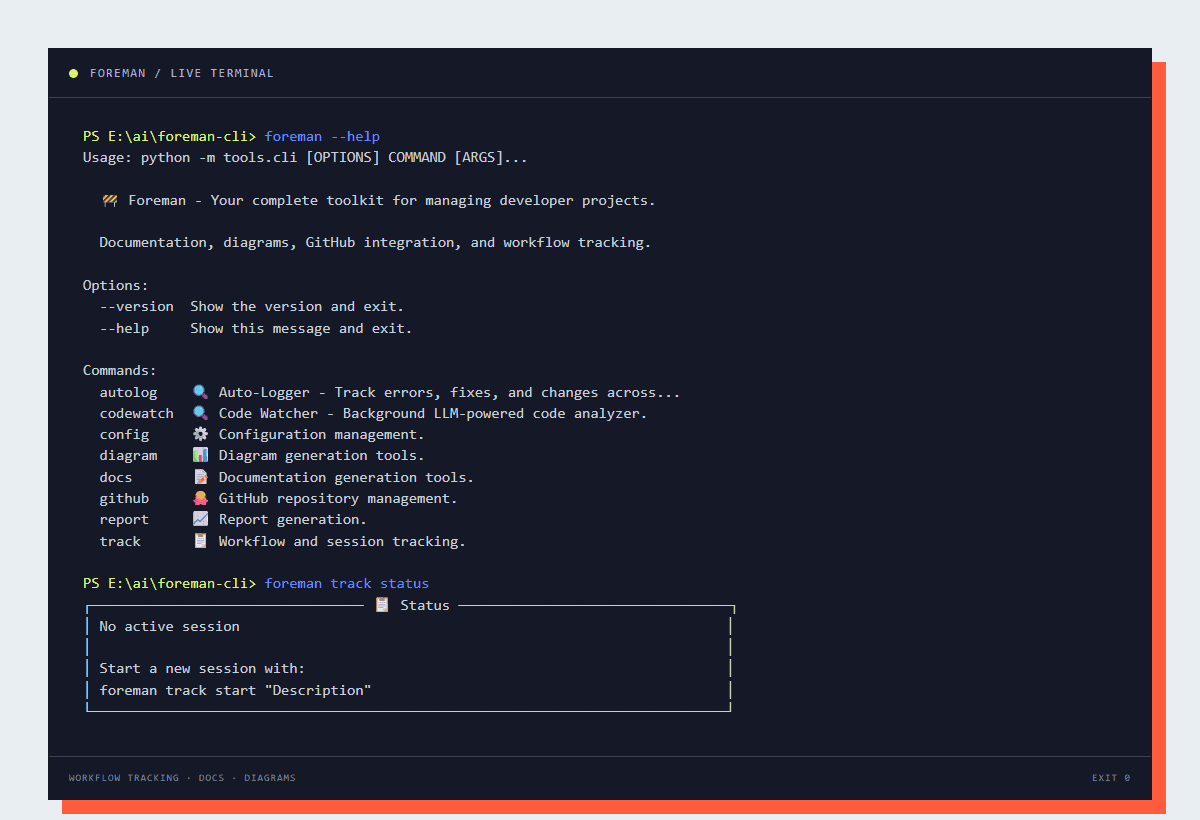Select the 'foreman track status' command text
Viewport: 1200px width, 820px height.
[x=347, y=583]
